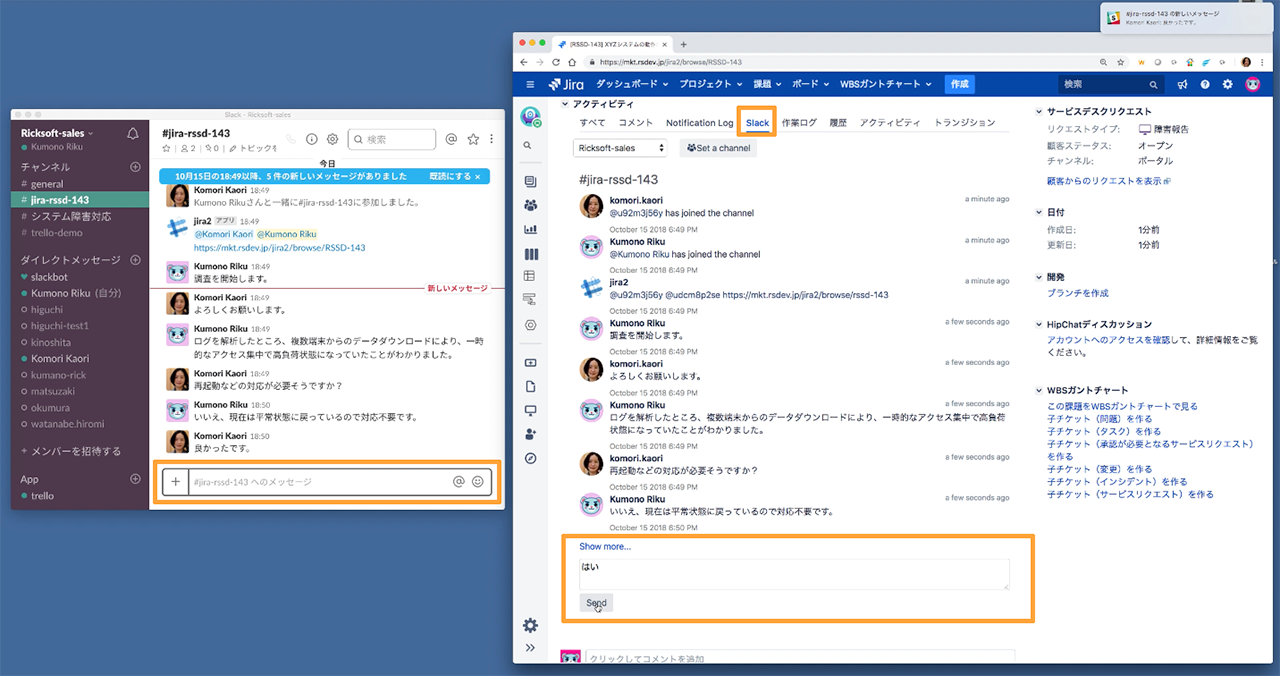This screenshot has height=676, width=1280.
Task: Switch to the すべて activity tab
Action: pos(592,123)
